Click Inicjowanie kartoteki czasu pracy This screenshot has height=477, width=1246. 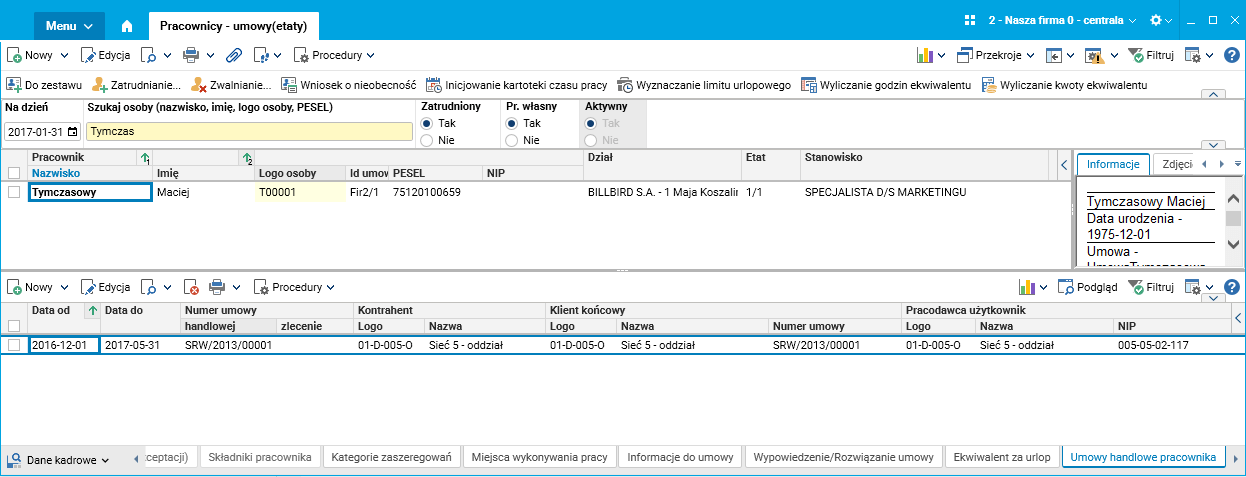coord(516,85)
